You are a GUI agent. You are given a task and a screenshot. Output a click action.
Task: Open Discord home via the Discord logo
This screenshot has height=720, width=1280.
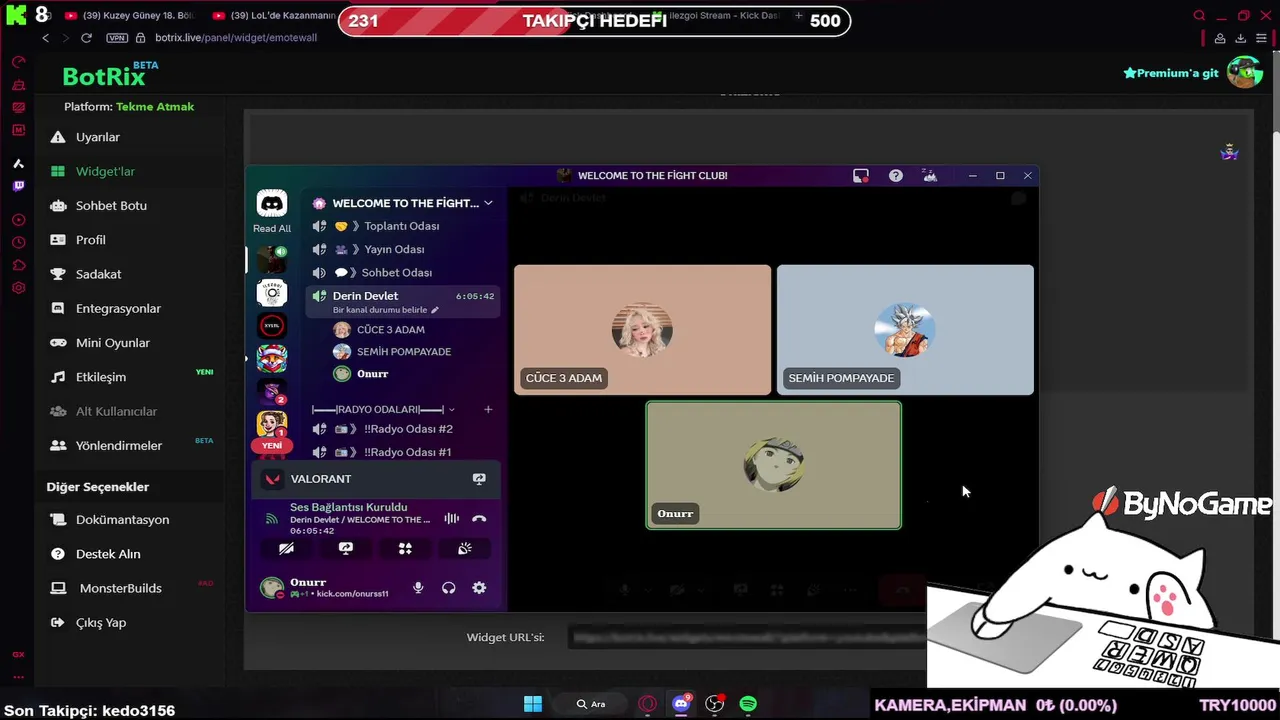[x=271, y=203]
